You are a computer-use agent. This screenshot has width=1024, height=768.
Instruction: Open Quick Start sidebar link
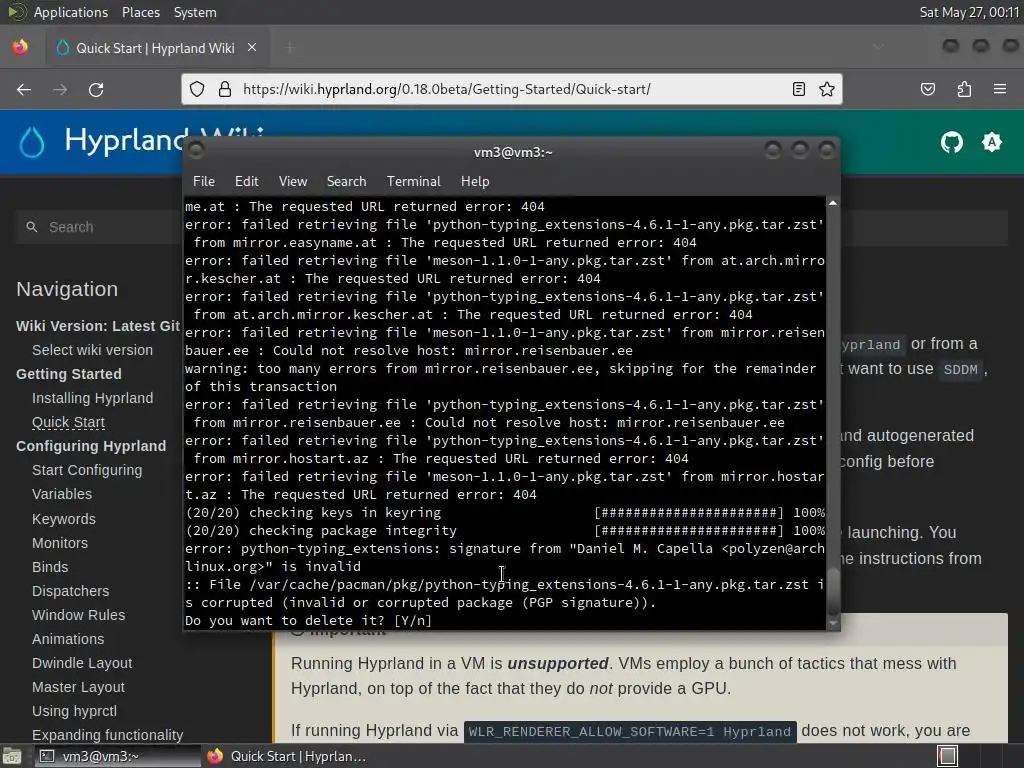tap(69, 422)
